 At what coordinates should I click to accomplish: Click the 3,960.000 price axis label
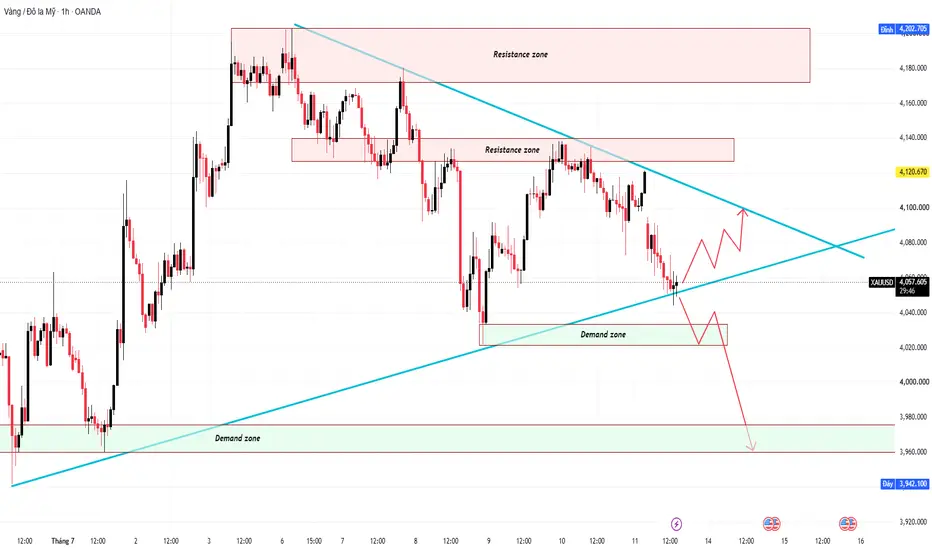[x=913, y=452]
